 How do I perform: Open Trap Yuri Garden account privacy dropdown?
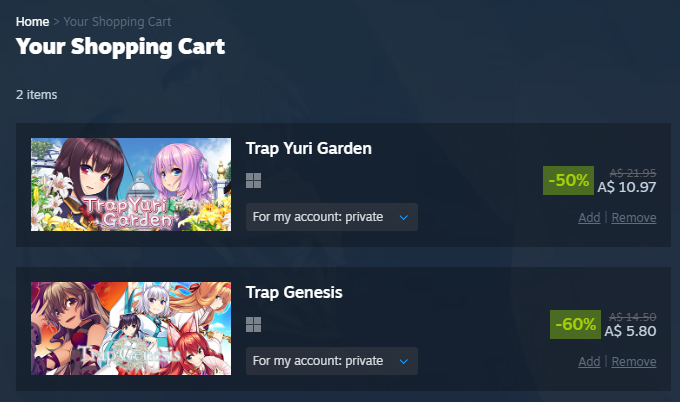[332, 217]
